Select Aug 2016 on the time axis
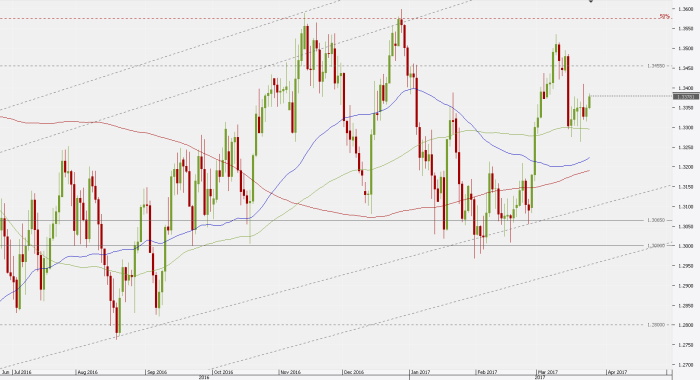Image resolution: width=700 pixels, height=380 pixels. [x=87, y=372]
